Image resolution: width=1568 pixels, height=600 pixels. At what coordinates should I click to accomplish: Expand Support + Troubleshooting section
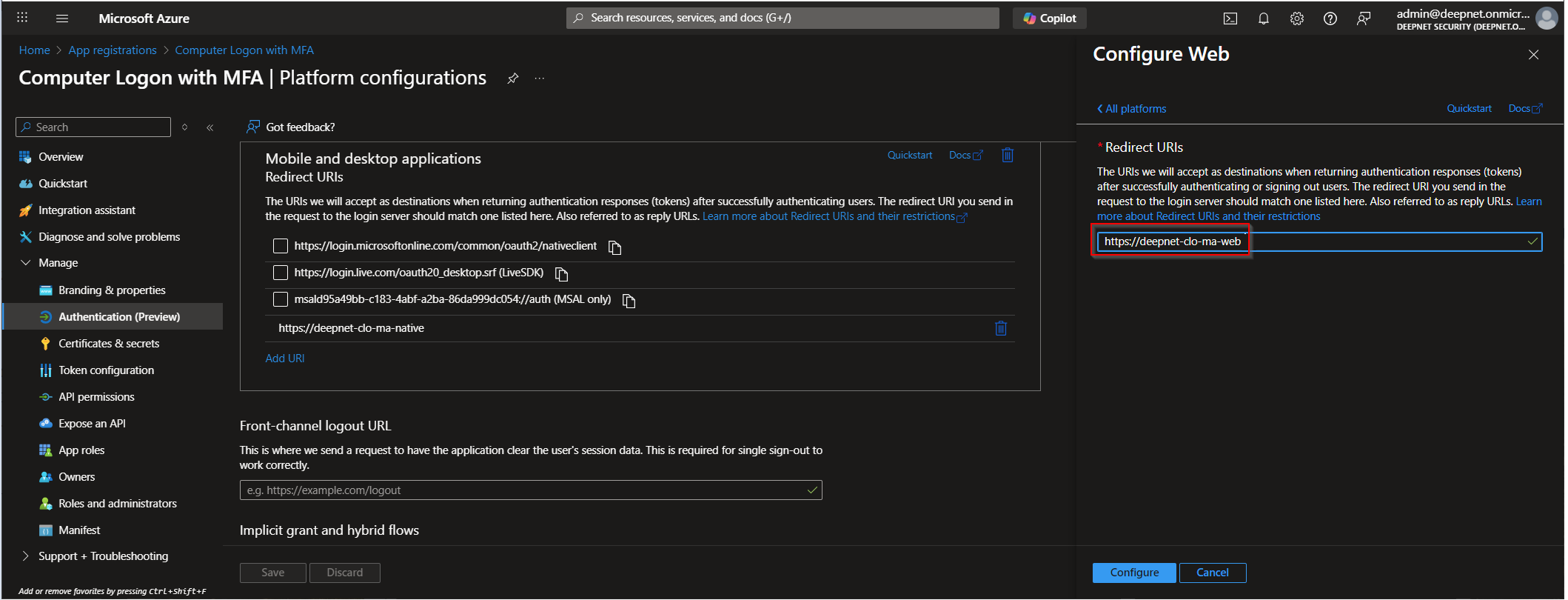click(x=26, y=556)
